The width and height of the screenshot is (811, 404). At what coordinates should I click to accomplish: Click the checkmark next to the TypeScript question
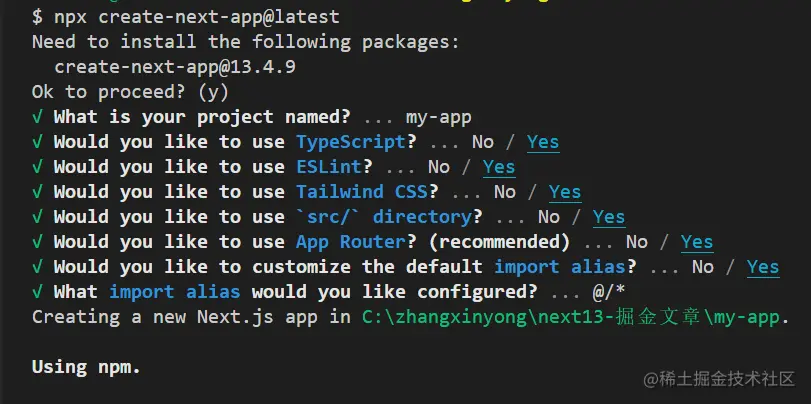[x=37, y=142]
